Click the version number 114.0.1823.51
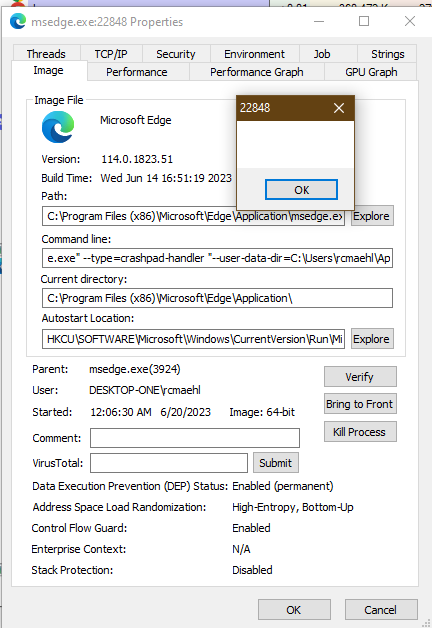 point(137,159)
